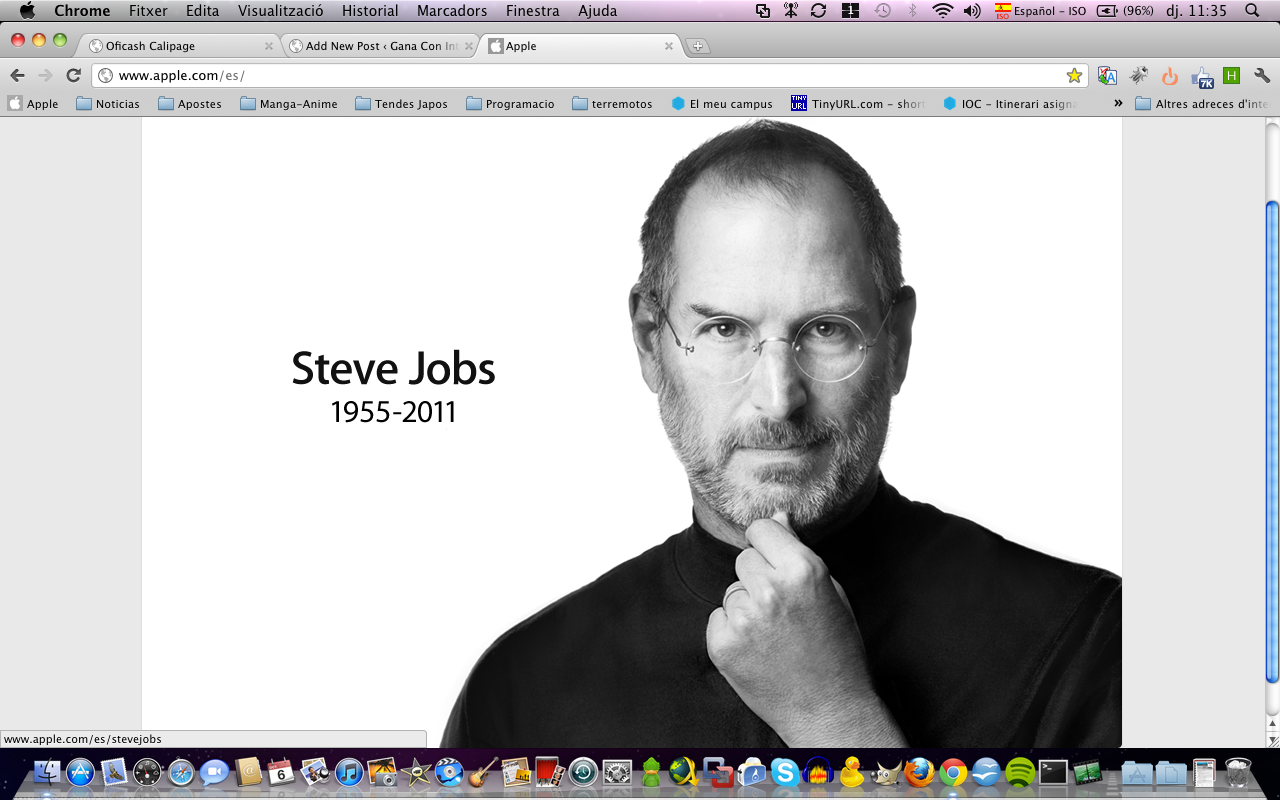Click the Steve Jobs heading text
This screenshot has height=800, width=1280.
[393, 369]
